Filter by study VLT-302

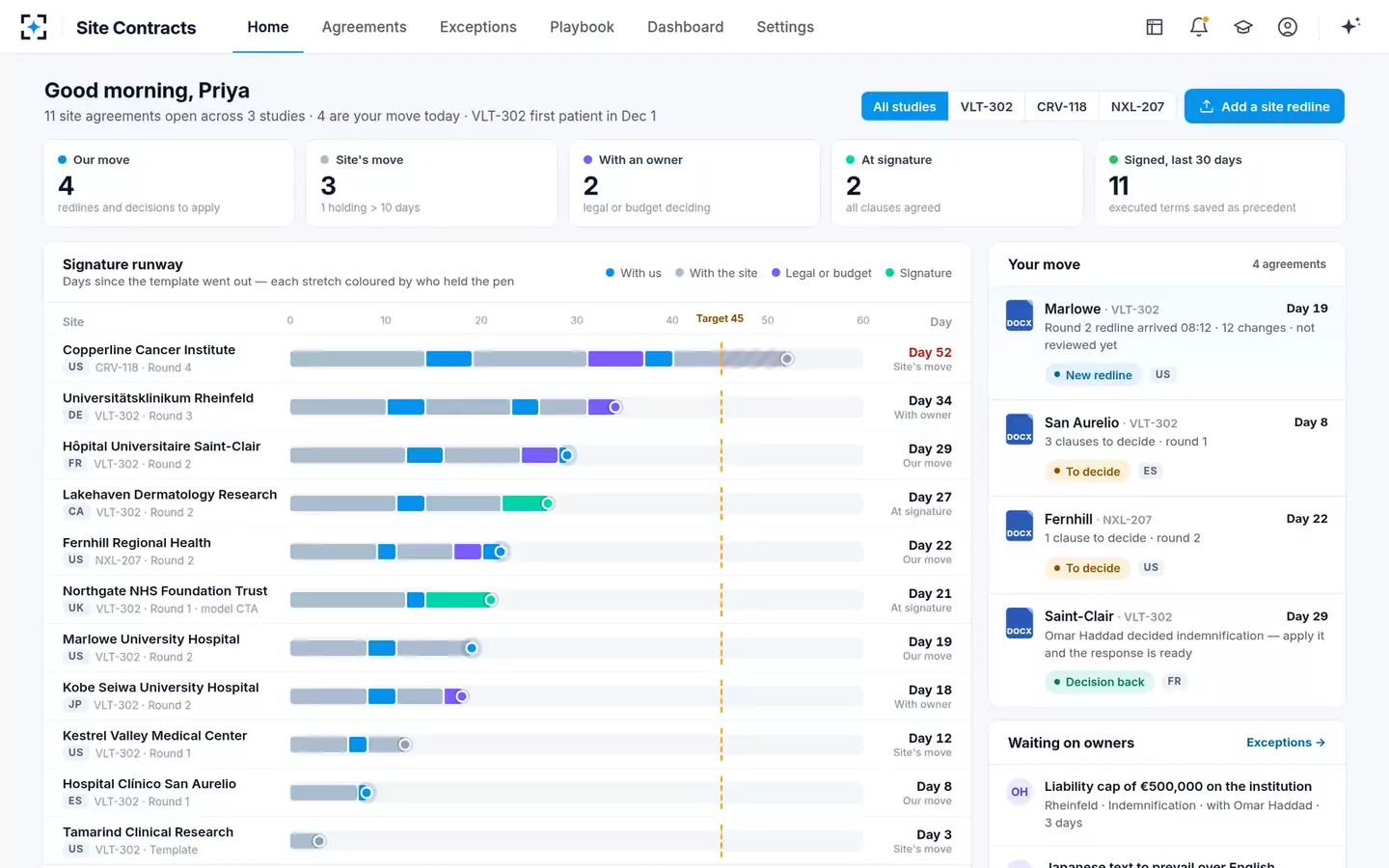tap(987, 106)
